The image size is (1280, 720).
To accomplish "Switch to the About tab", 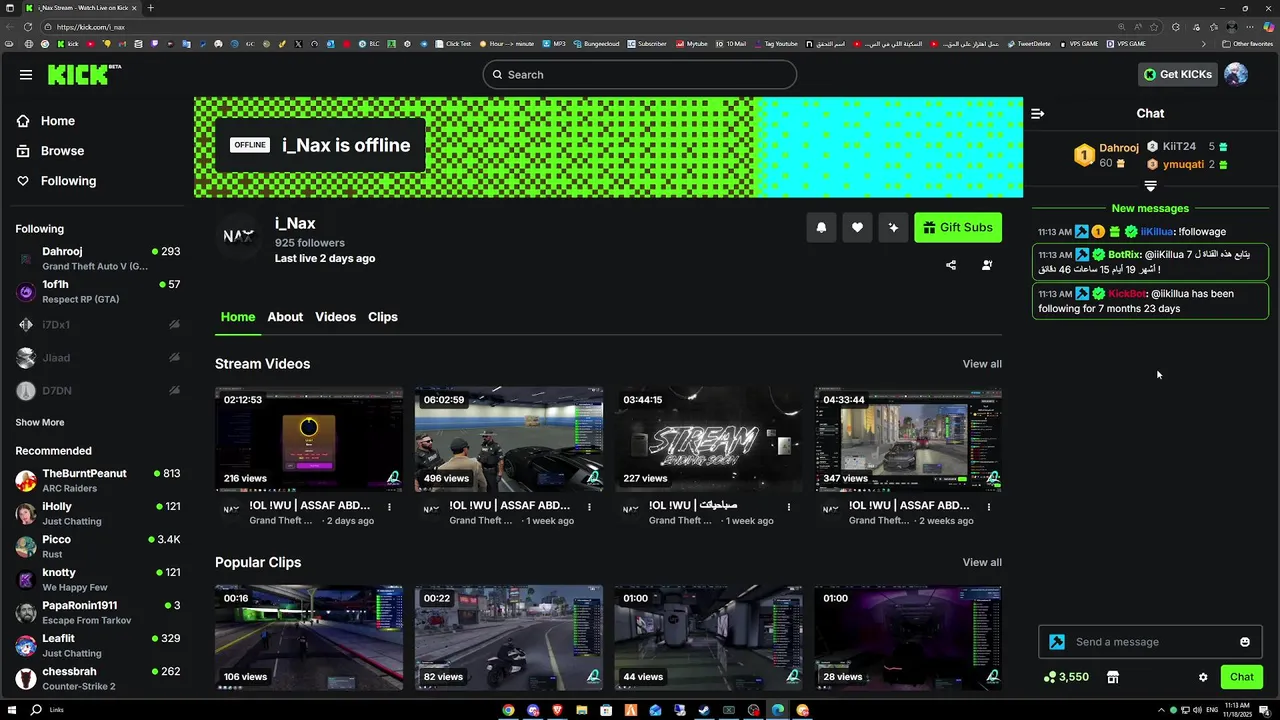I will pos(285,316).
